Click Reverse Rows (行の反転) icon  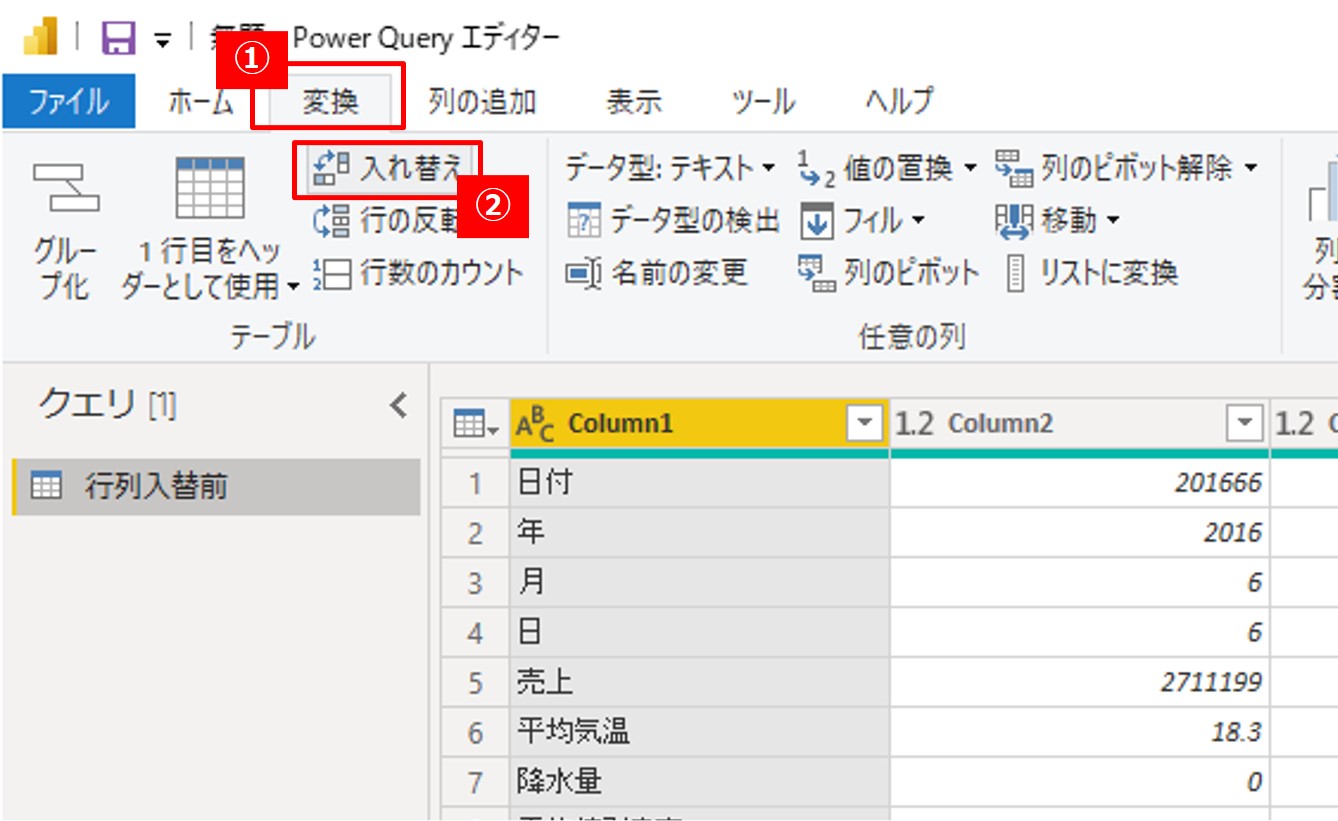[330, 221]
